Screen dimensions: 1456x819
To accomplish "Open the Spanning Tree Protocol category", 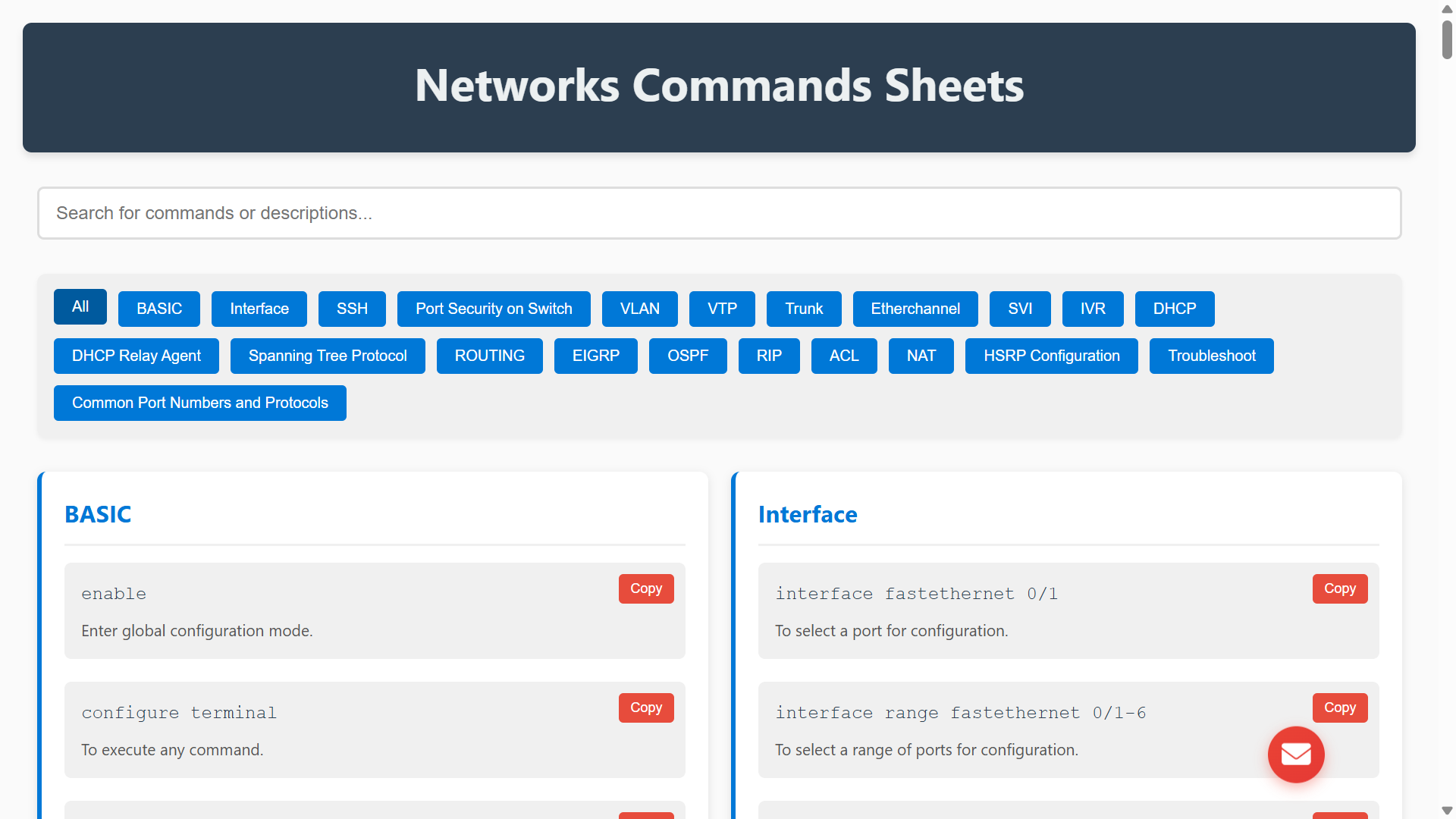I will (x=327, y=356).
